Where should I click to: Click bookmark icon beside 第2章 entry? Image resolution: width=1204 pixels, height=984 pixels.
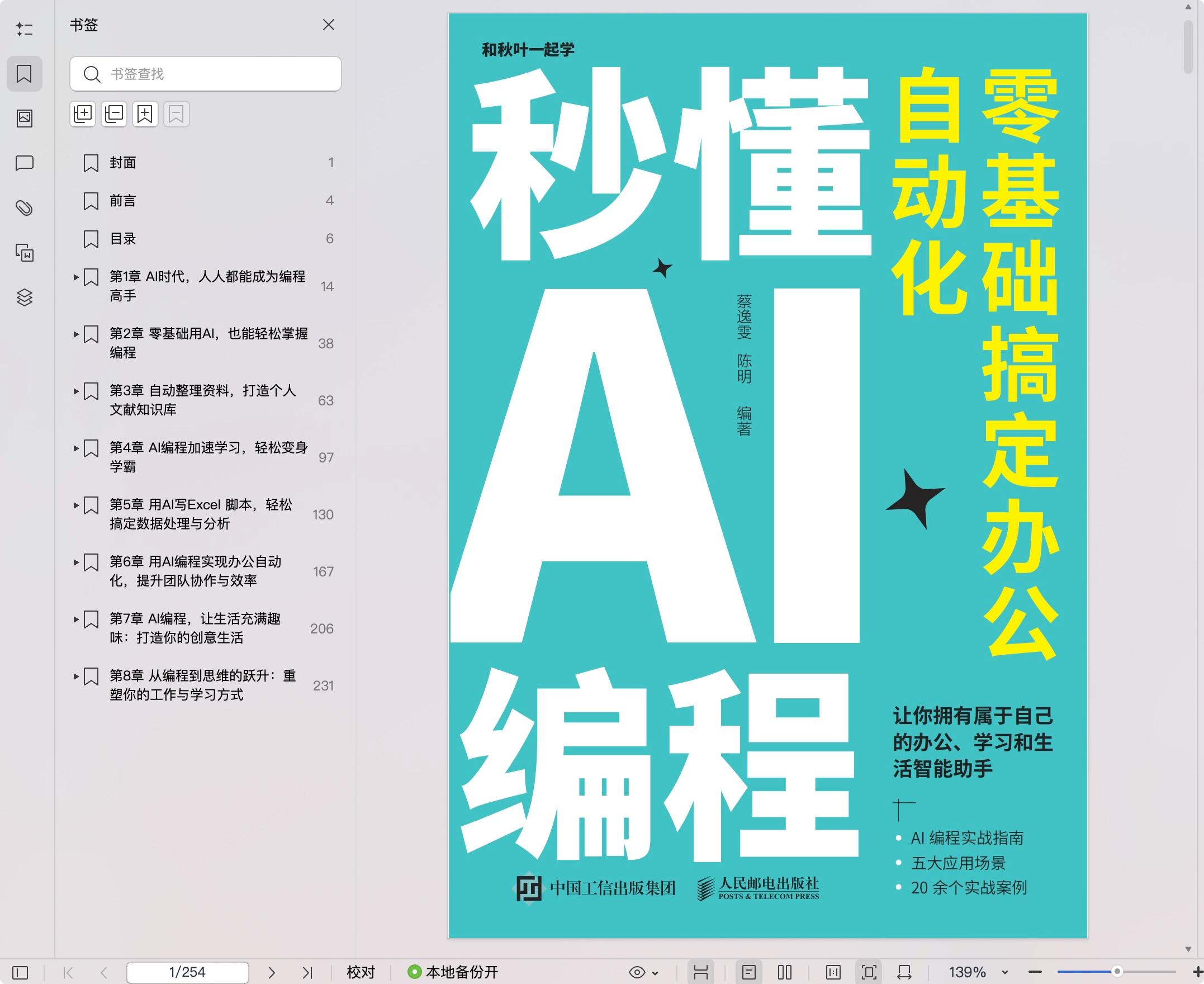tap(91, 334)
